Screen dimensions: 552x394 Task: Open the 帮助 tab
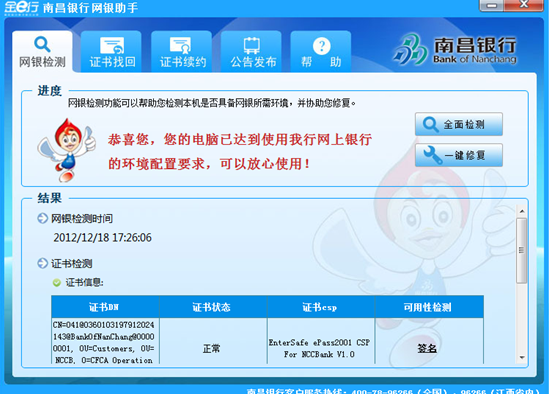[321, 52]
